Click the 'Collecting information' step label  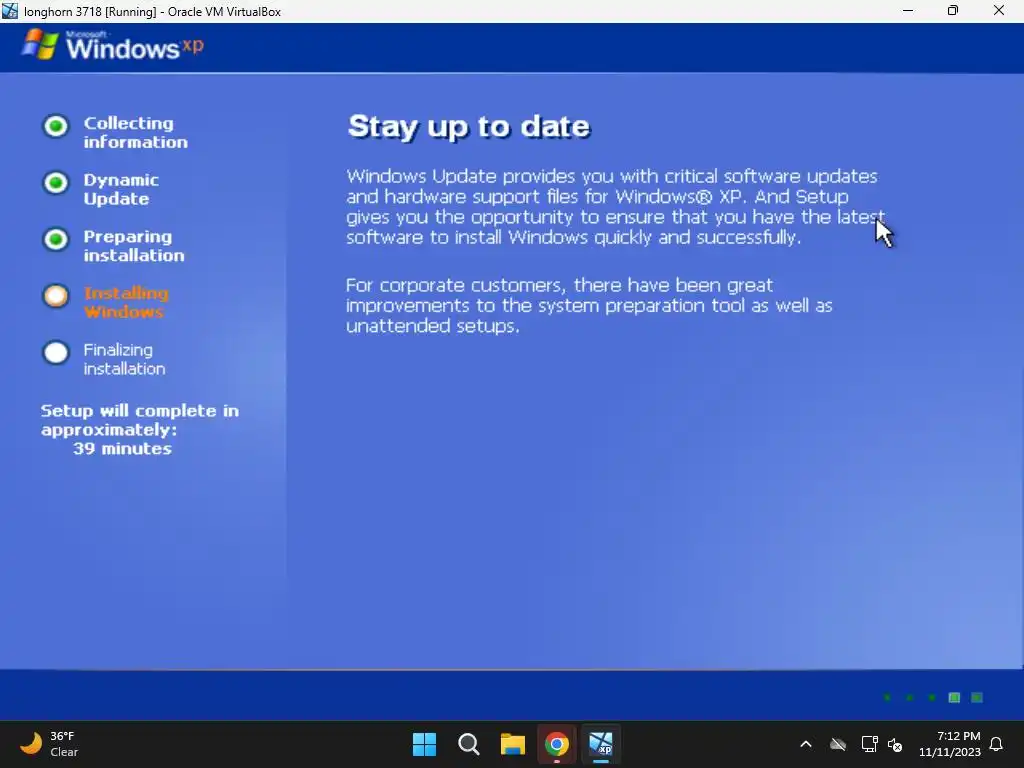(x=135, y=133)
